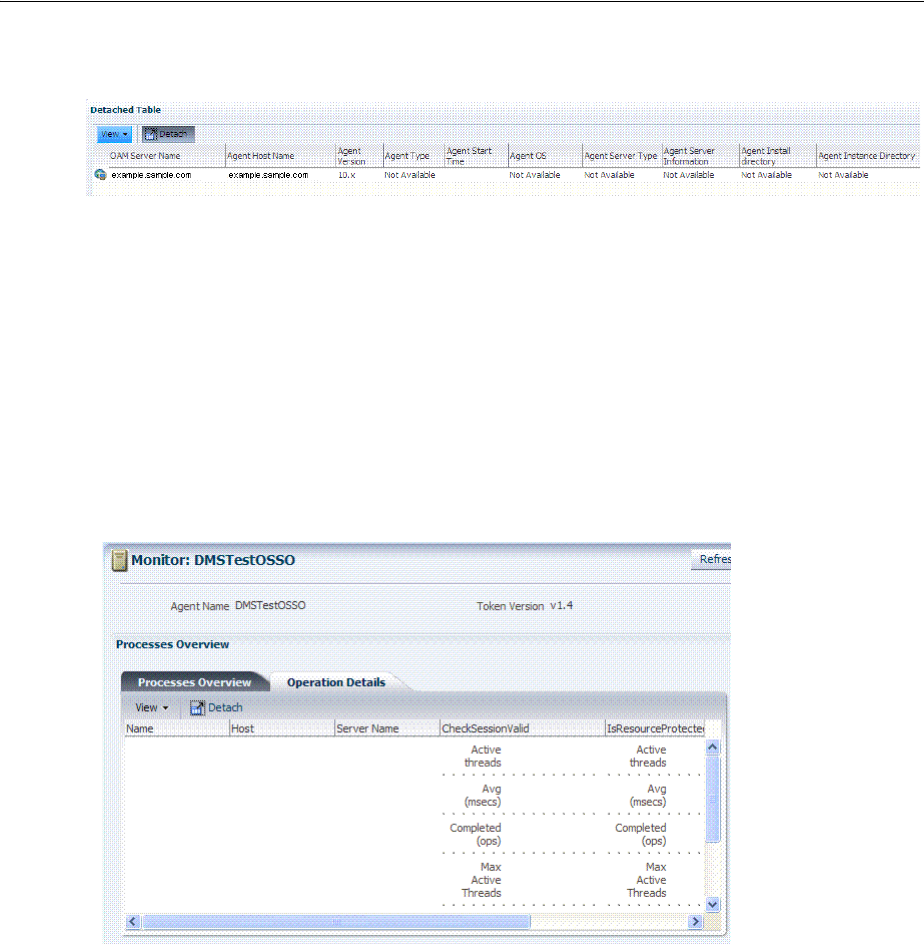Click Agent Server Type column header
This screenshot has width=924, height=944.
(621, 155)
